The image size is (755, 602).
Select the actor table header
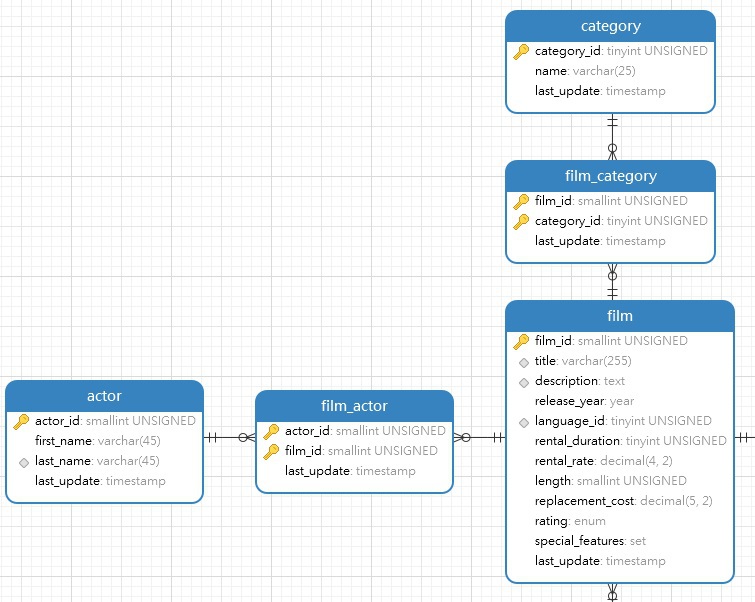click(105, 396)
